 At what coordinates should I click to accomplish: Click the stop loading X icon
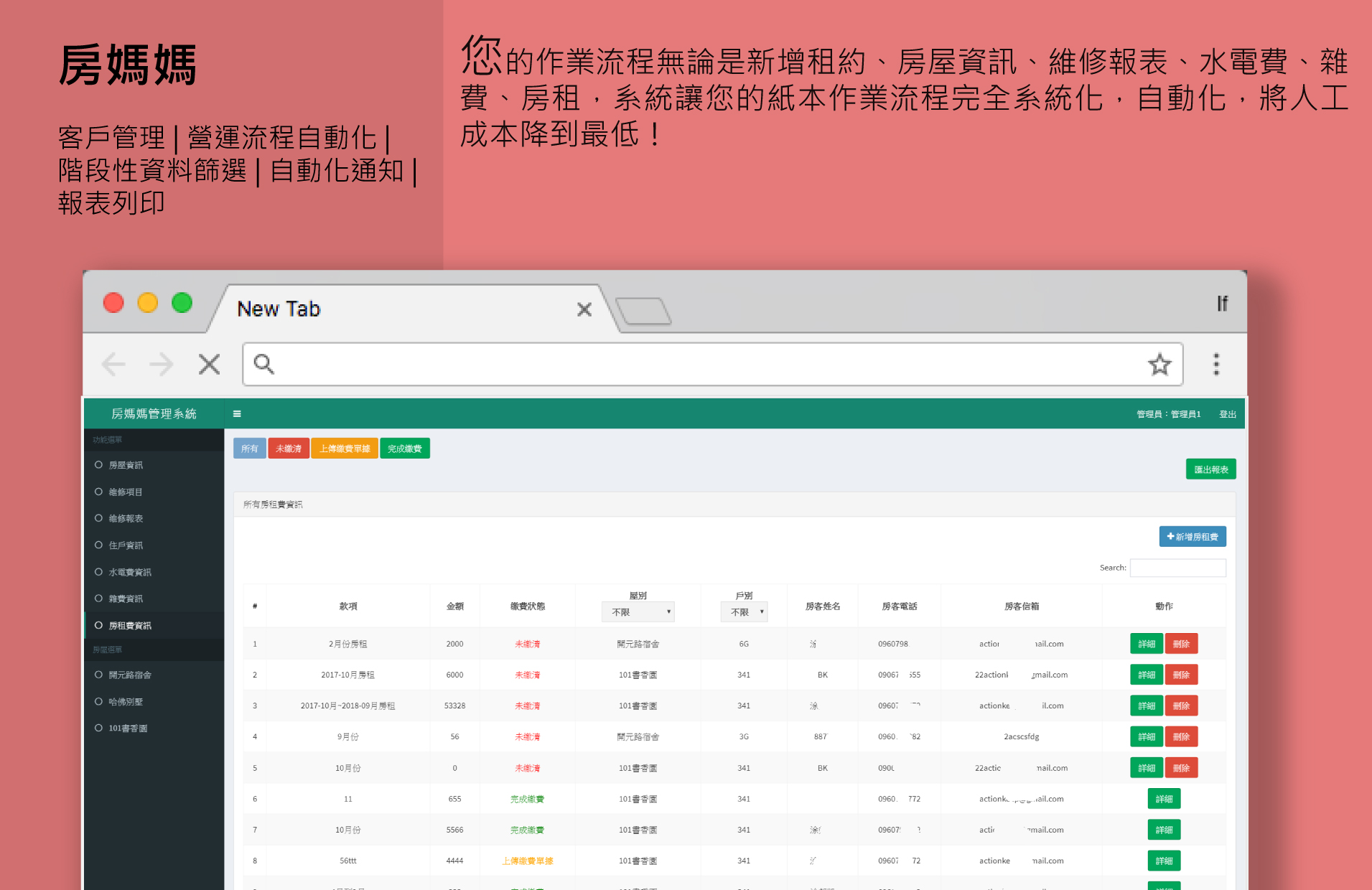tap(209, 365)
